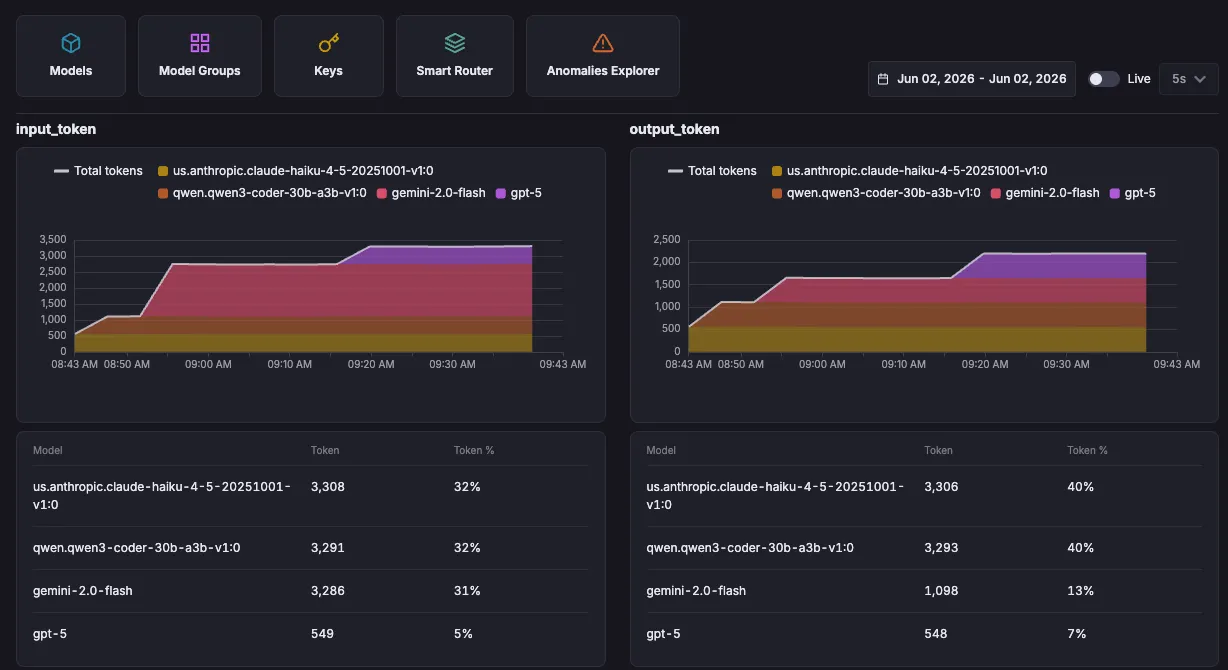Toggle Total tokens series in input_token legend

98,171
